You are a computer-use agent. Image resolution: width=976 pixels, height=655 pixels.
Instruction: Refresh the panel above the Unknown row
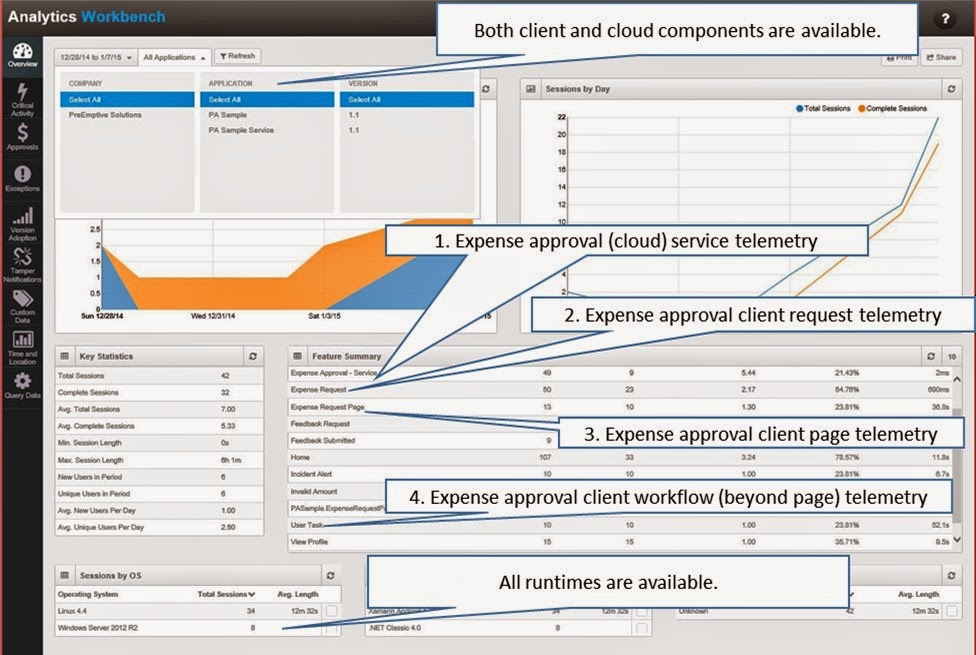[x=951, y=575]
